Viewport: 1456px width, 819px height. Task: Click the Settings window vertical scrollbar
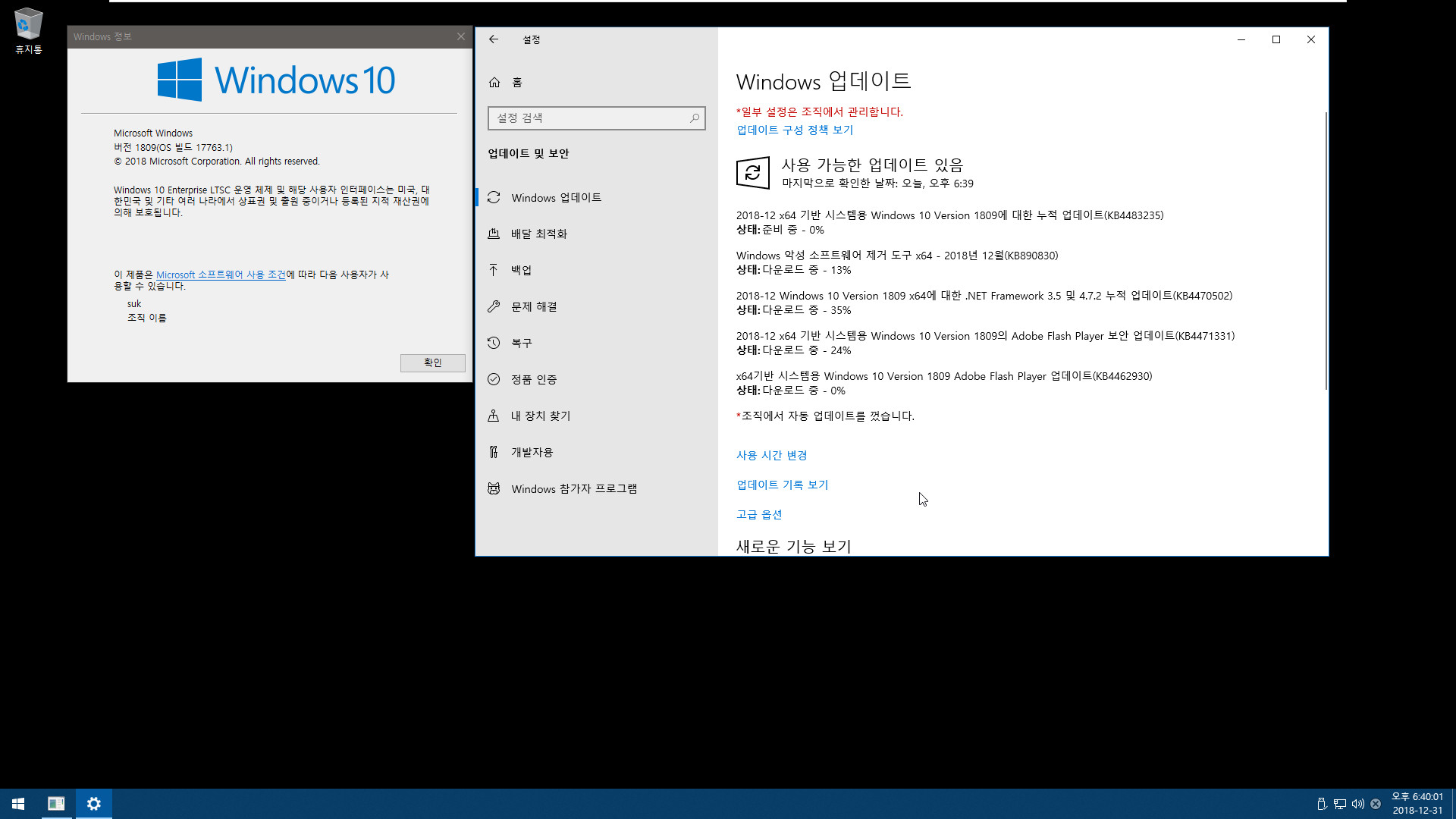click(x=1326, y=250)
